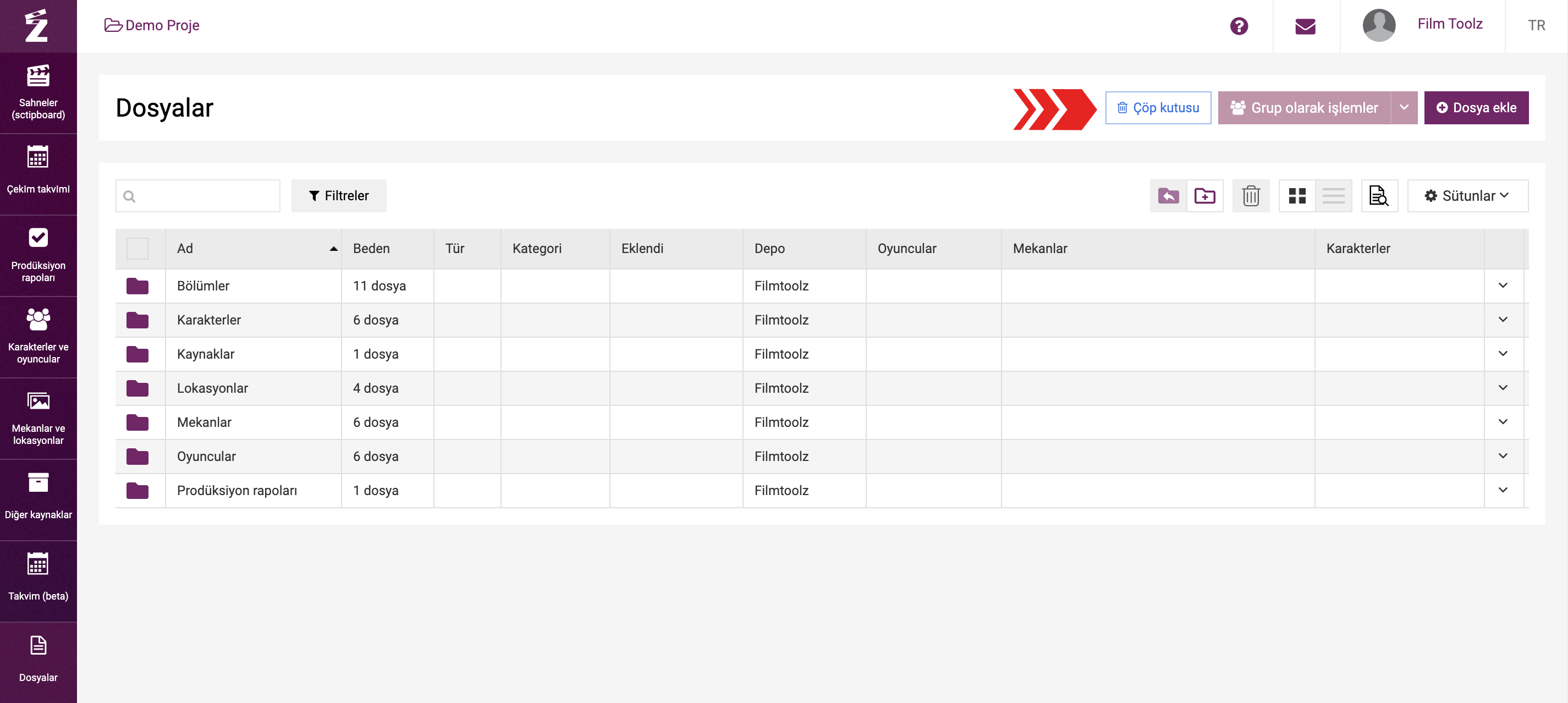Open the Mekanlar folder icon

[137, 422]
